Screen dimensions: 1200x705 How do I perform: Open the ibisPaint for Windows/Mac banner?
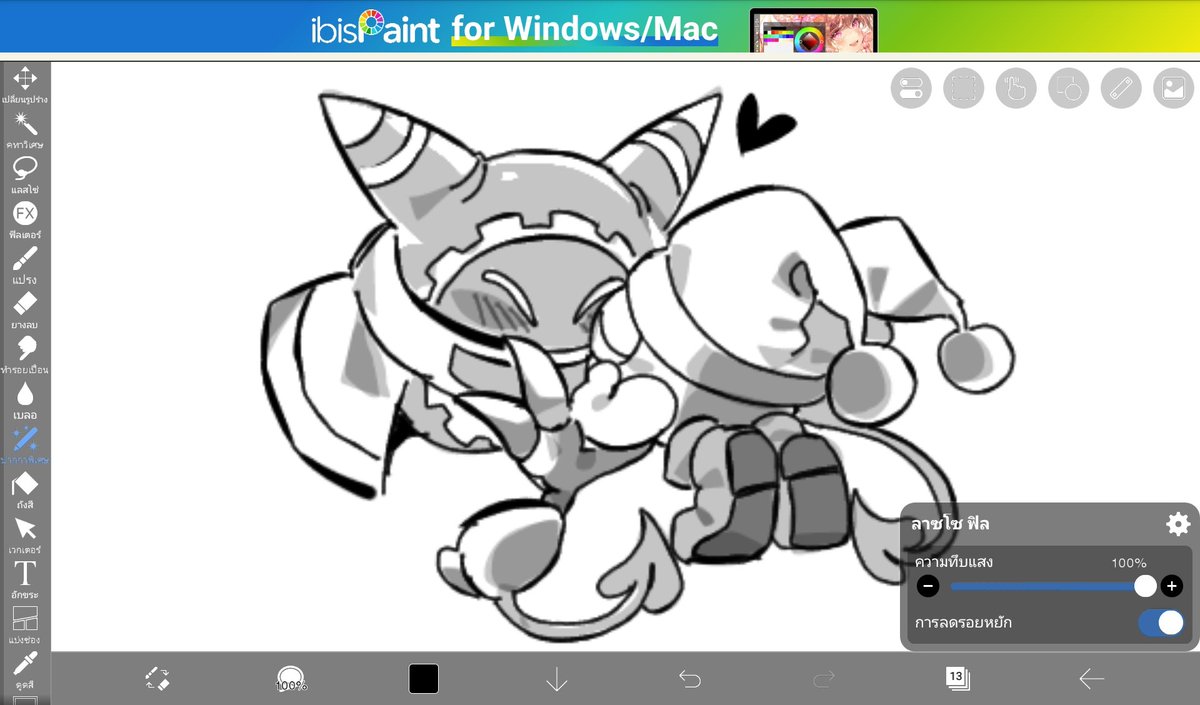point(600,26)
